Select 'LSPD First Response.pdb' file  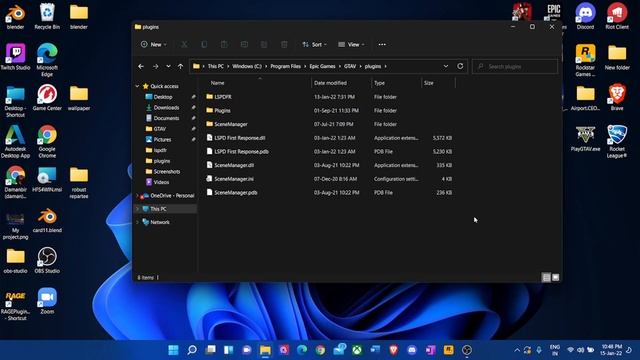241,151
